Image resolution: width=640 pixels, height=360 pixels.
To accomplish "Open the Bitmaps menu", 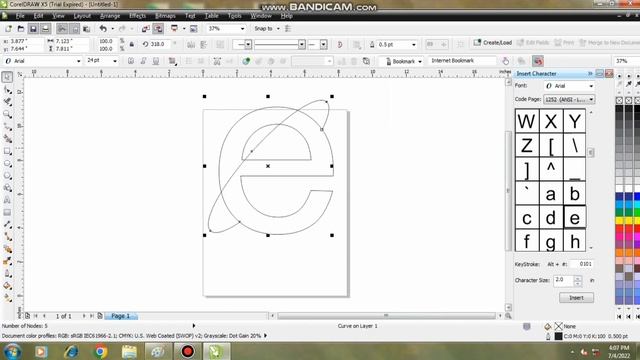I will 165,16.
